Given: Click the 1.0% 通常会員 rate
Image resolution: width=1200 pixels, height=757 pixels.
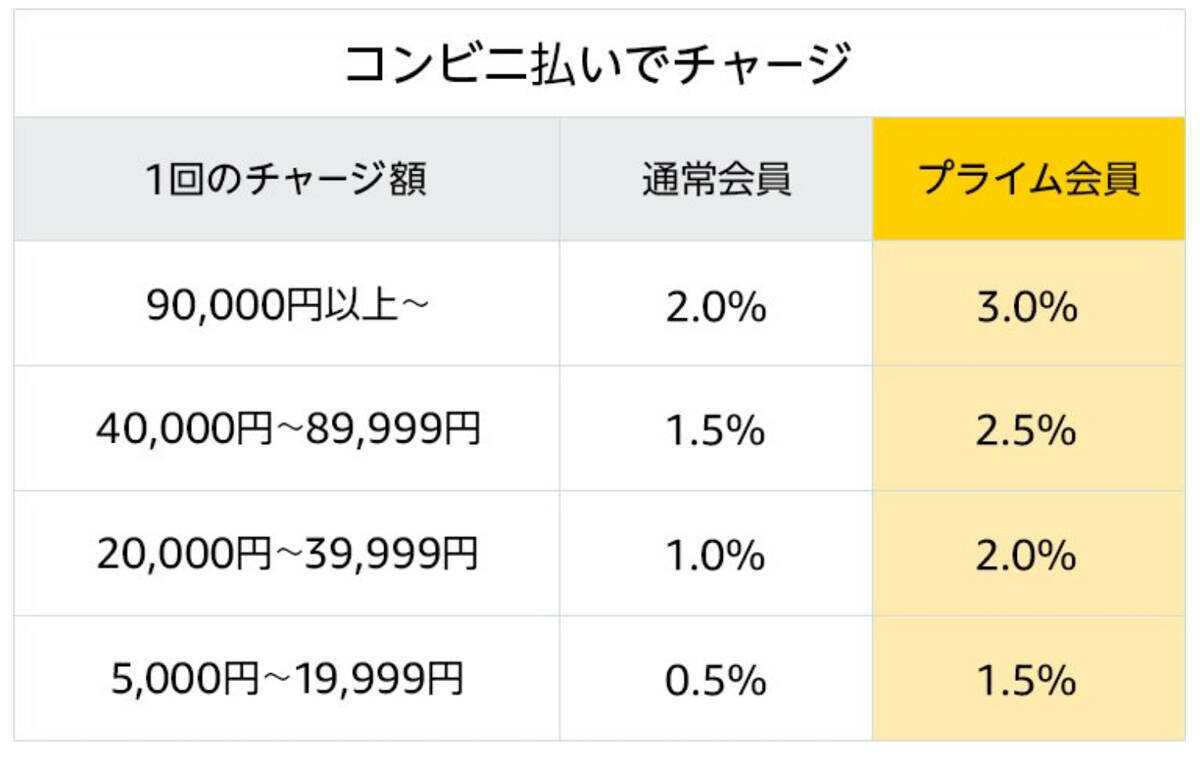Looking at the screenshot, I should (x=716, y=555).
